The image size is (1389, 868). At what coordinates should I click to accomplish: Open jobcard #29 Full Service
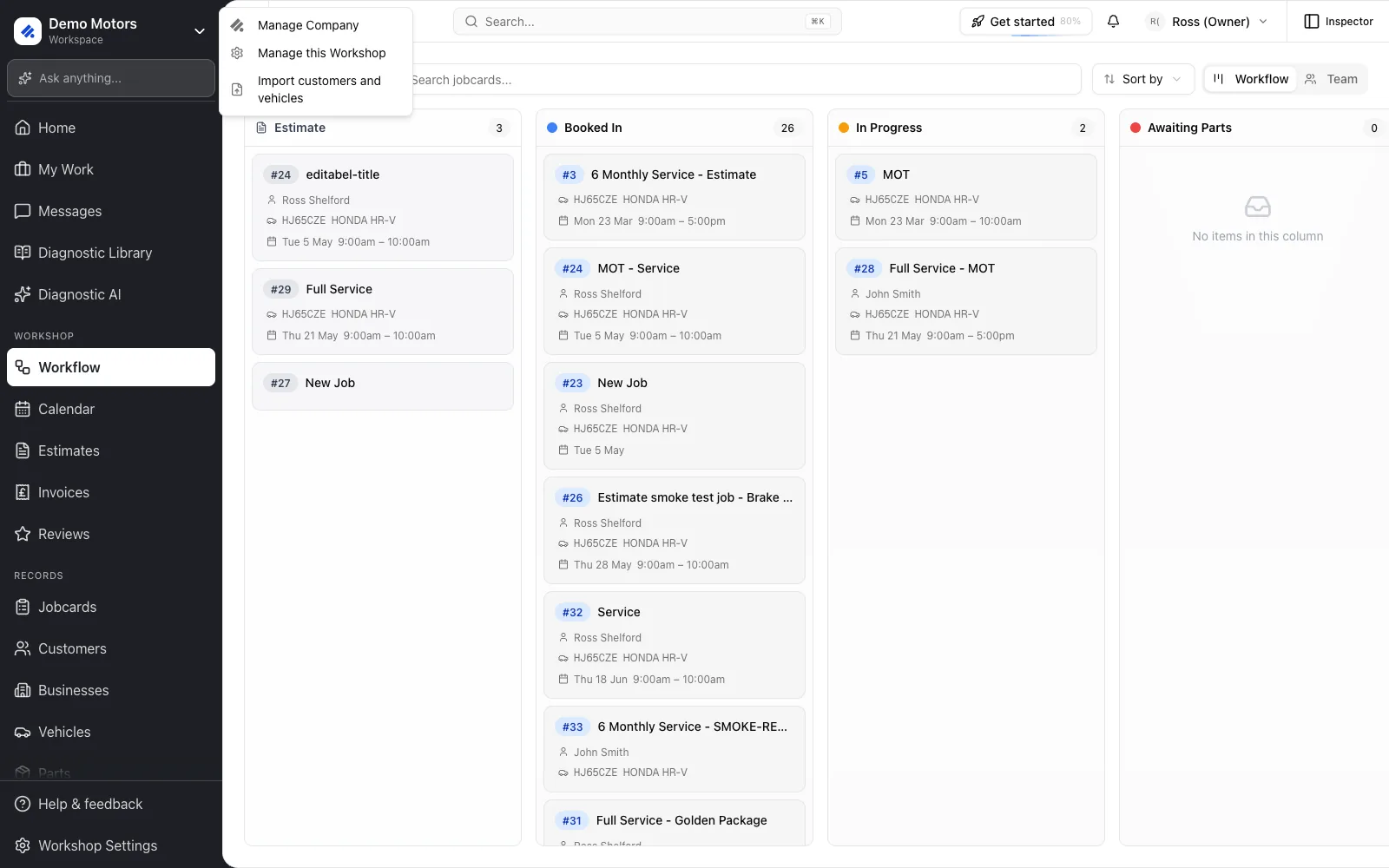383,312
